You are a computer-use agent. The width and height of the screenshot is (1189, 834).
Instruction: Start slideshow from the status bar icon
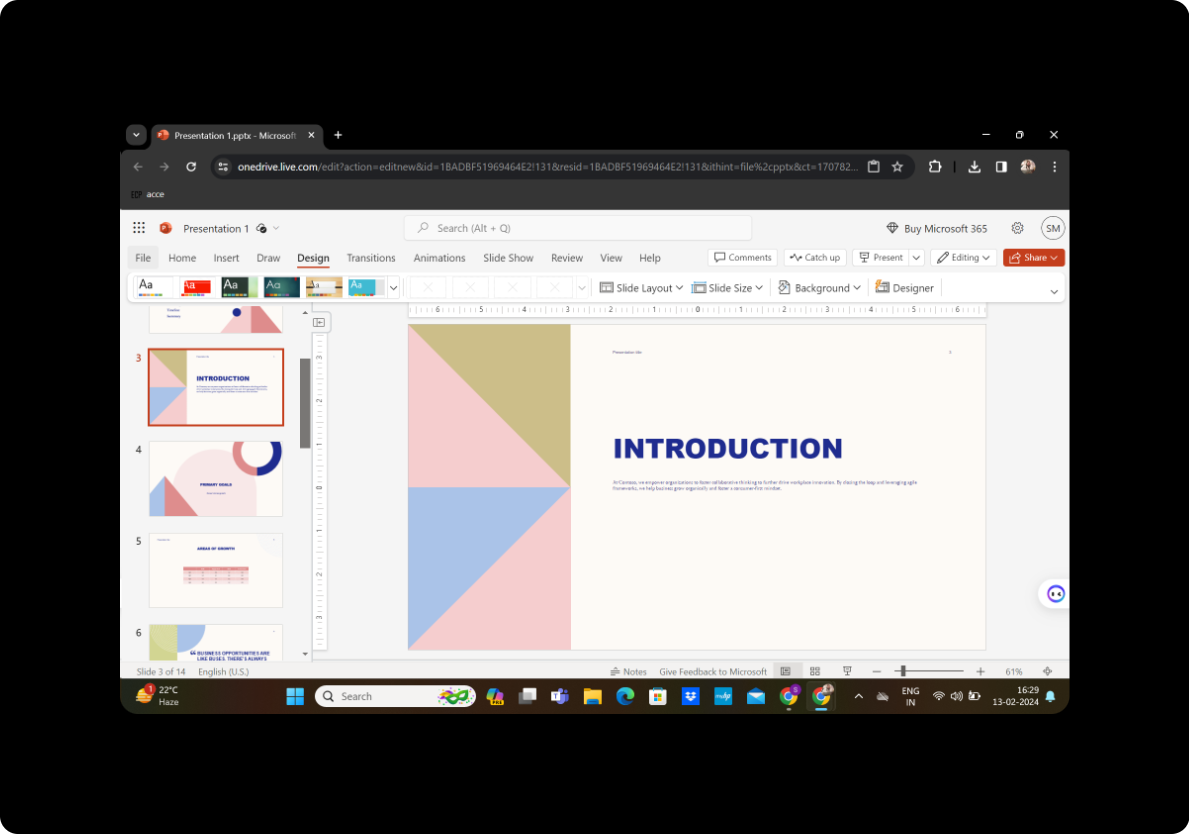pyautogui.click(x=847, y=671)
